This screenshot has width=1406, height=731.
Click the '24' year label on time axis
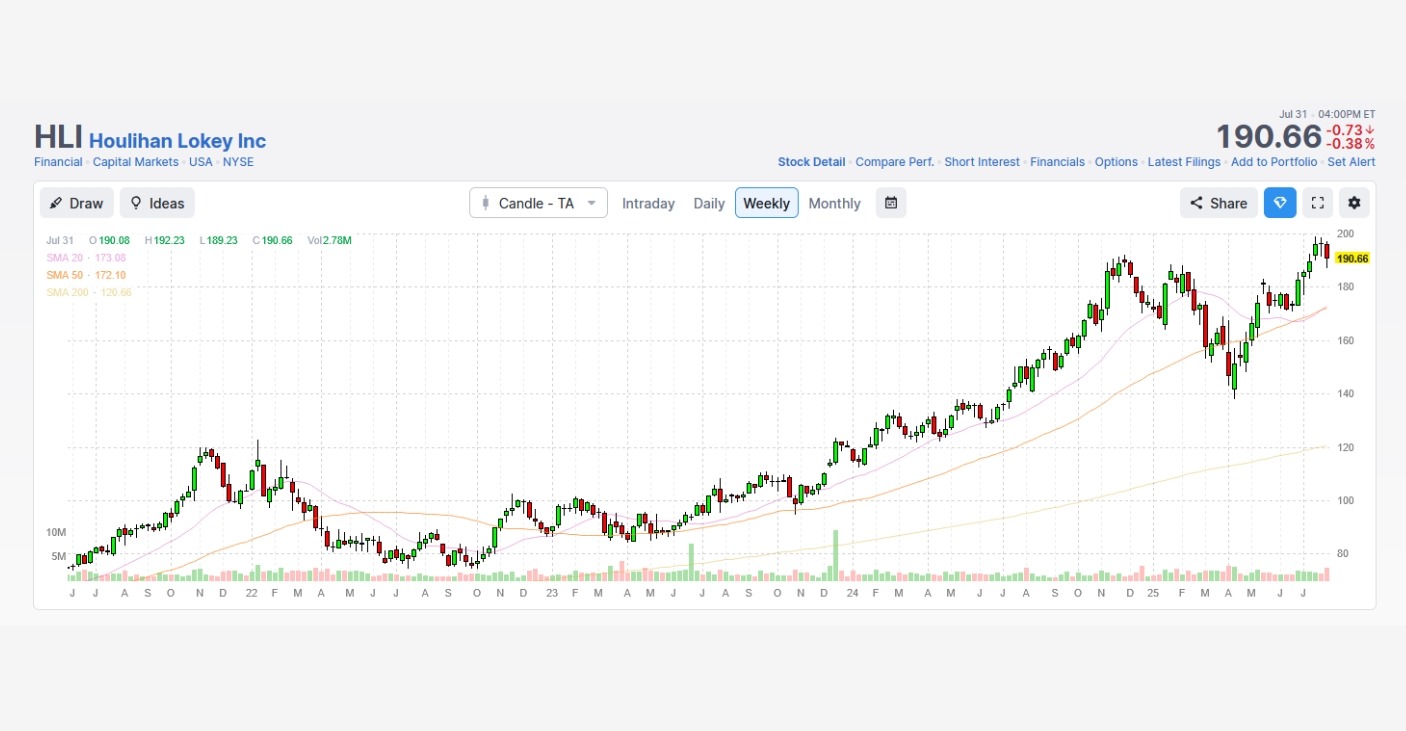click(851, 593)
